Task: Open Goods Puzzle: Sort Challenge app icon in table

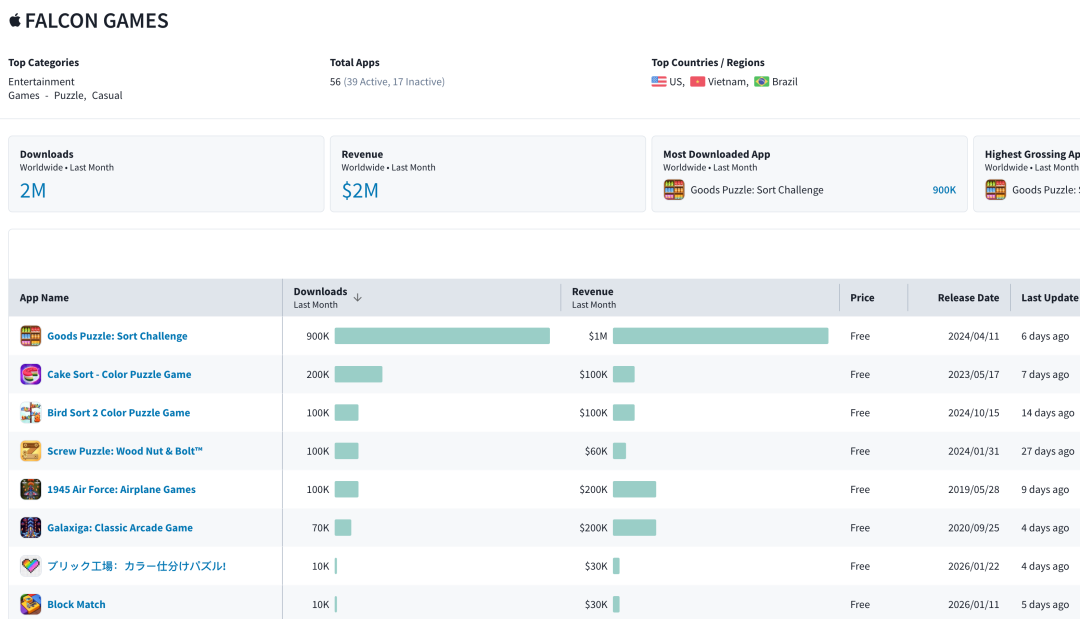Action: pyautogui.click(x=30, y=336)
